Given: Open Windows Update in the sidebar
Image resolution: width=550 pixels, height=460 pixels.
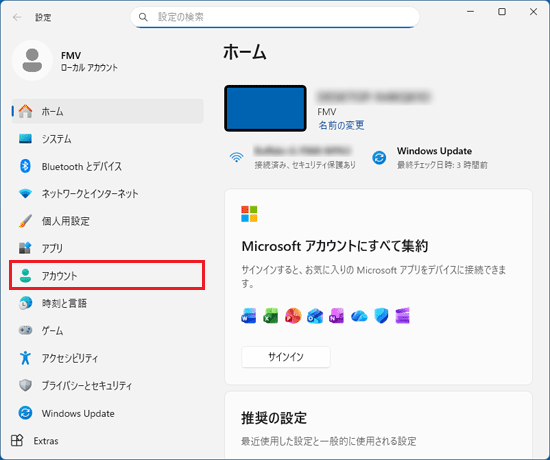Looking at the screenshot, I should click(108, 413).
